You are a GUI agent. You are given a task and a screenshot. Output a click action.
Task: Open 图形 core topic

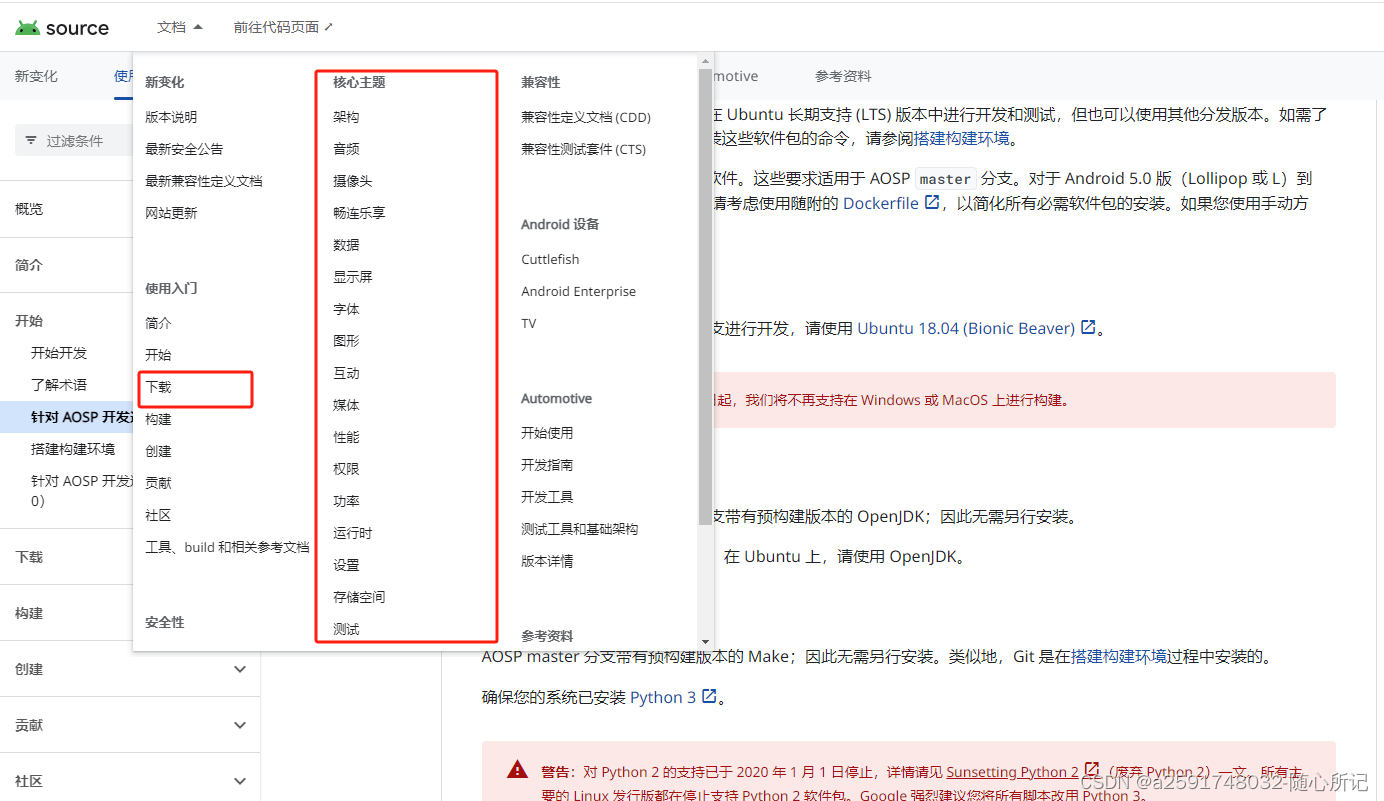[346, 341]
